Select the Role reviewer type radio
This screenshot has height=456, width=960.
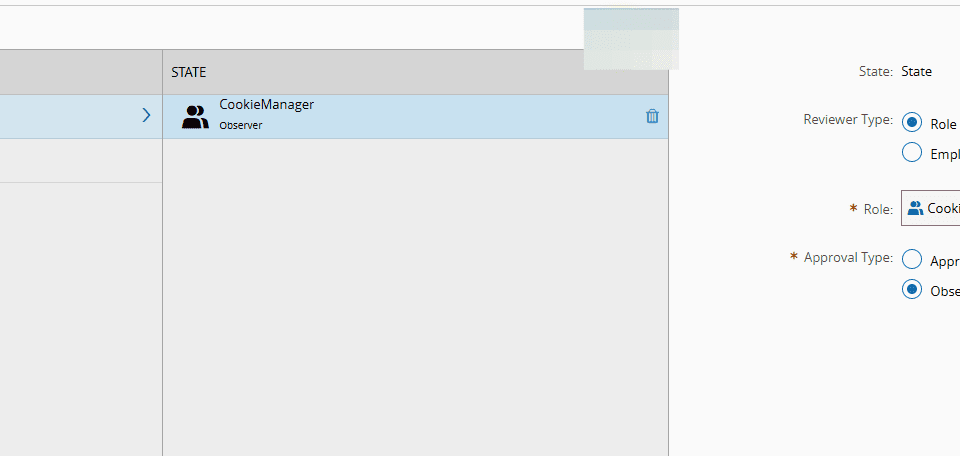912,123
